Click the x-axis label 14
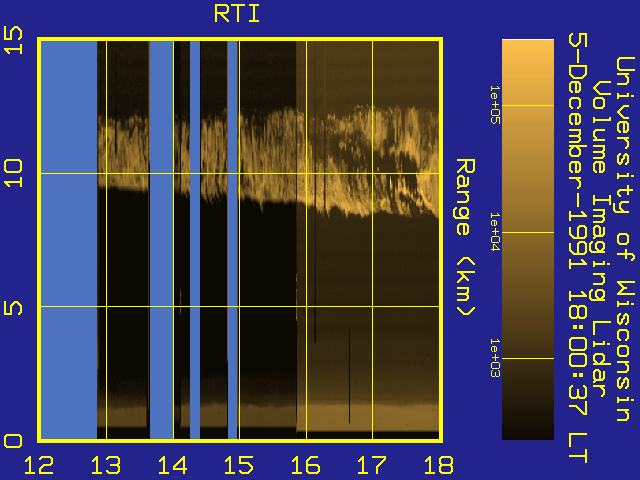The image size is (640, 480). pyautogui.click(x=172, y=465)
